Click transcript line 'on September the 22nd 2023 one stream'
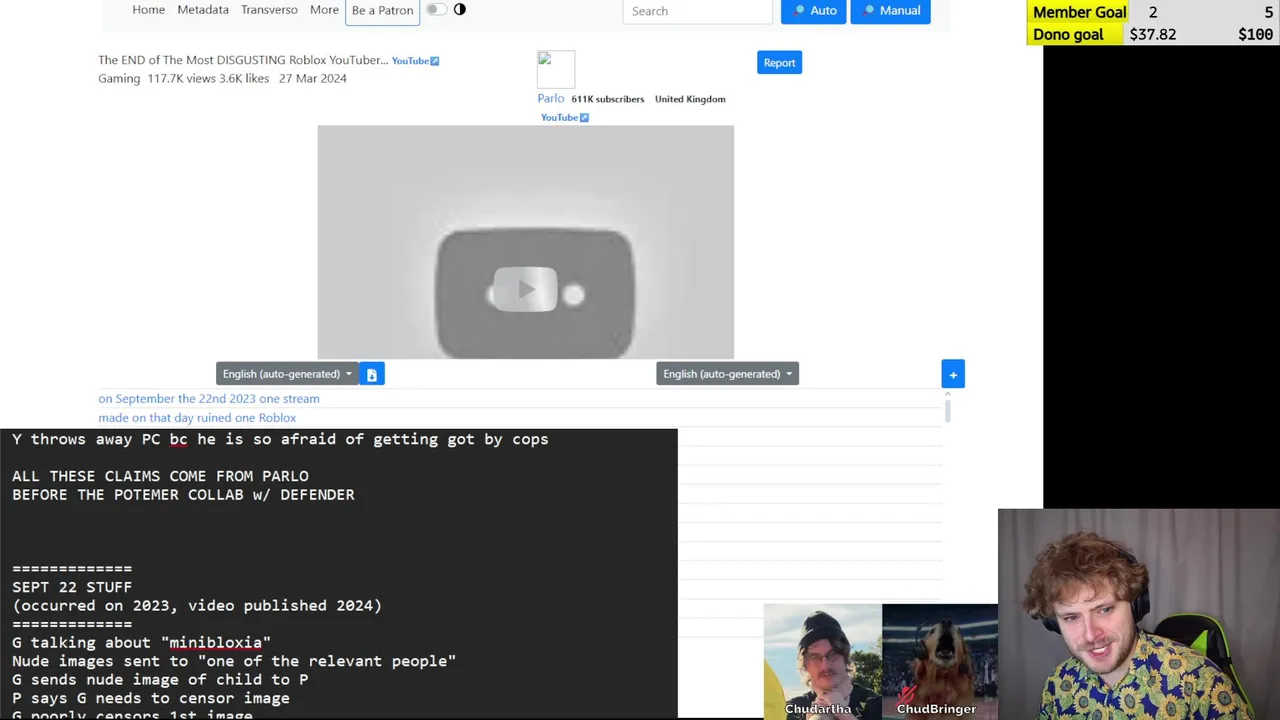The height and width of the screenshot is (720, 1280). click(x=209, y=399)
